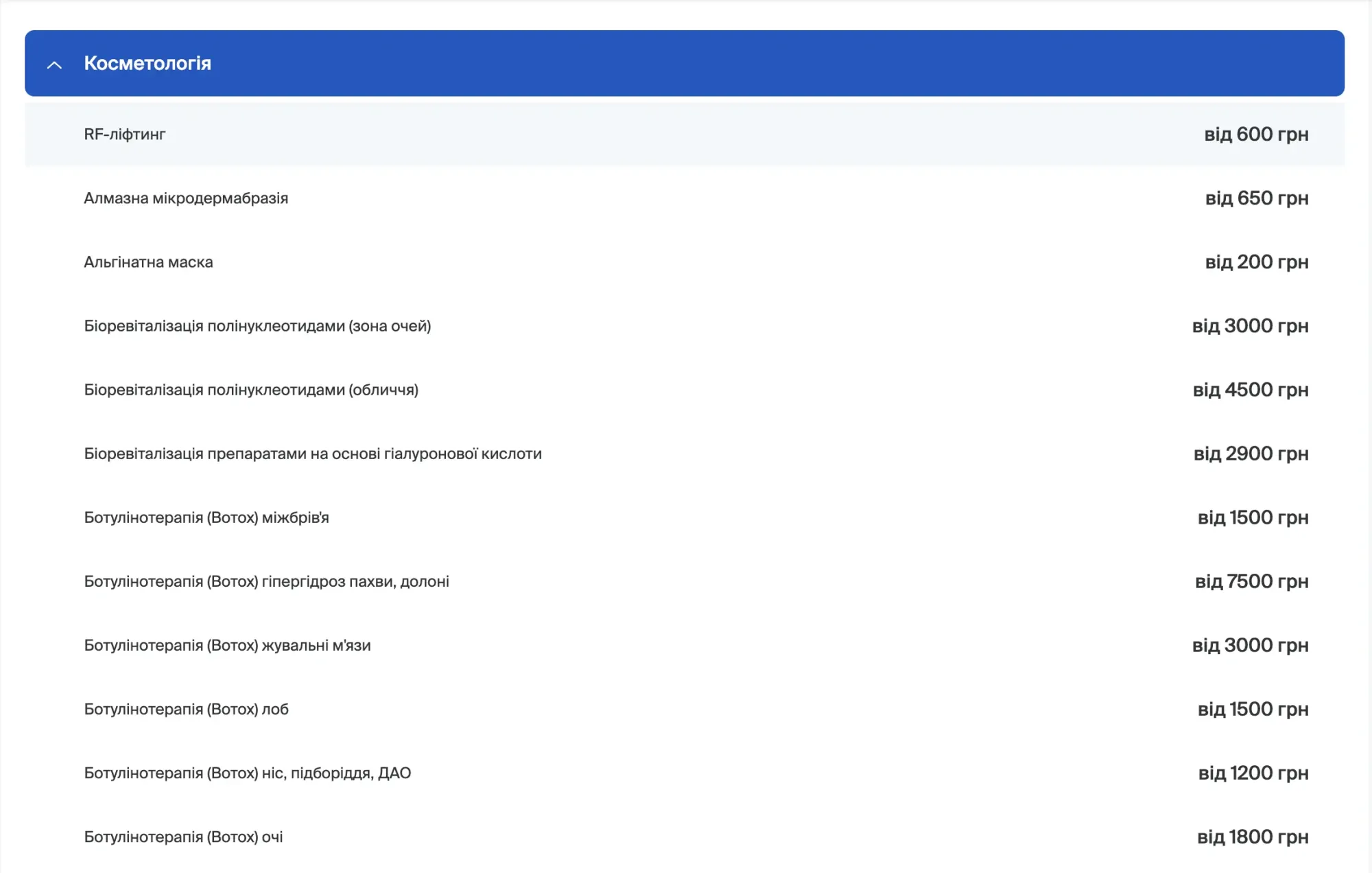Open Ботулінотерапія (Ботох) очі
The width and height of the screenshot is (1372, 873).
click(x=183, y=837)
